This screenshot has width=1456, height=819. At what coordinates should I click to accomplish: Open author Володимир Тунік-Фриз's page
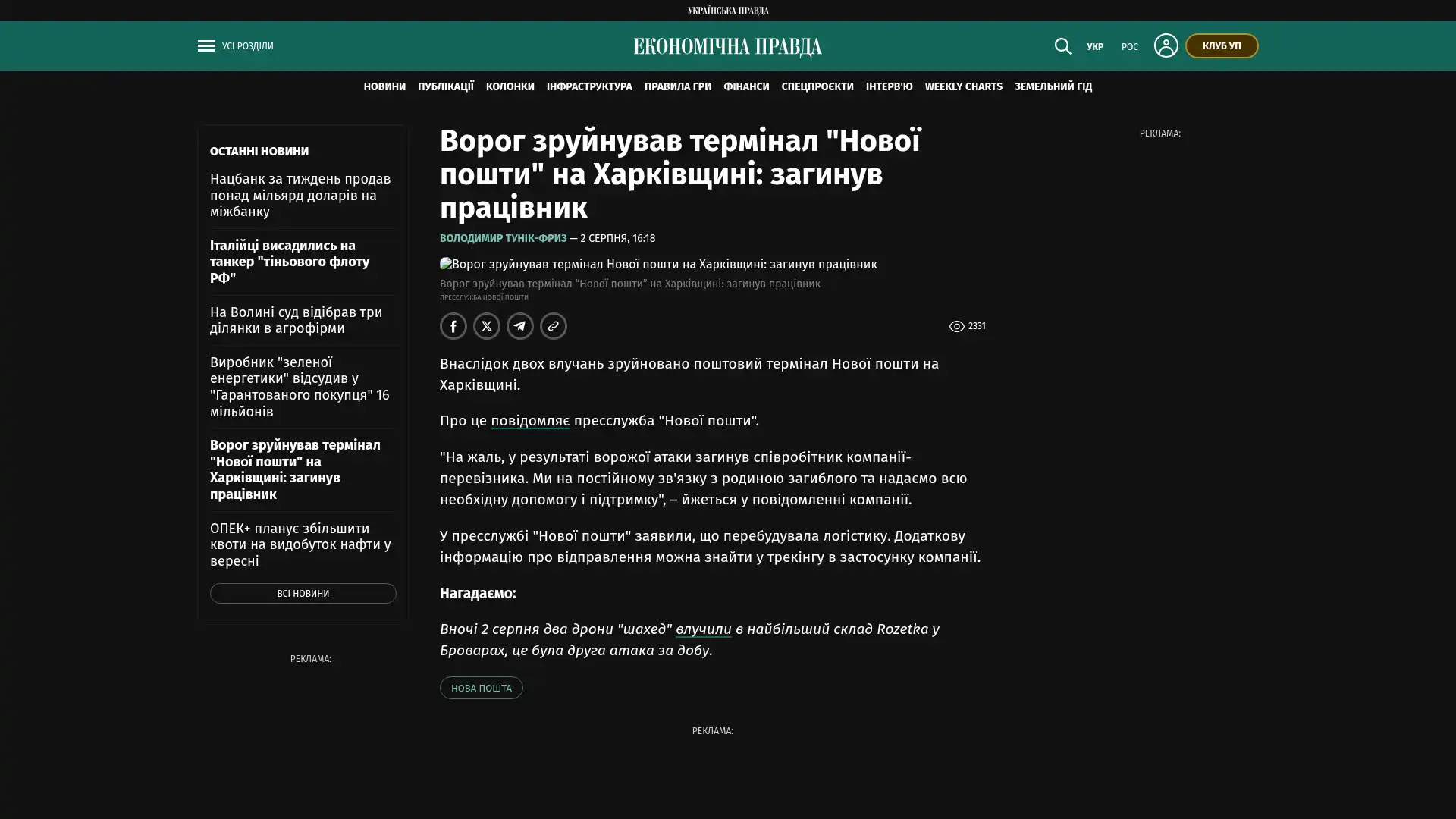(x=504, y=238)
